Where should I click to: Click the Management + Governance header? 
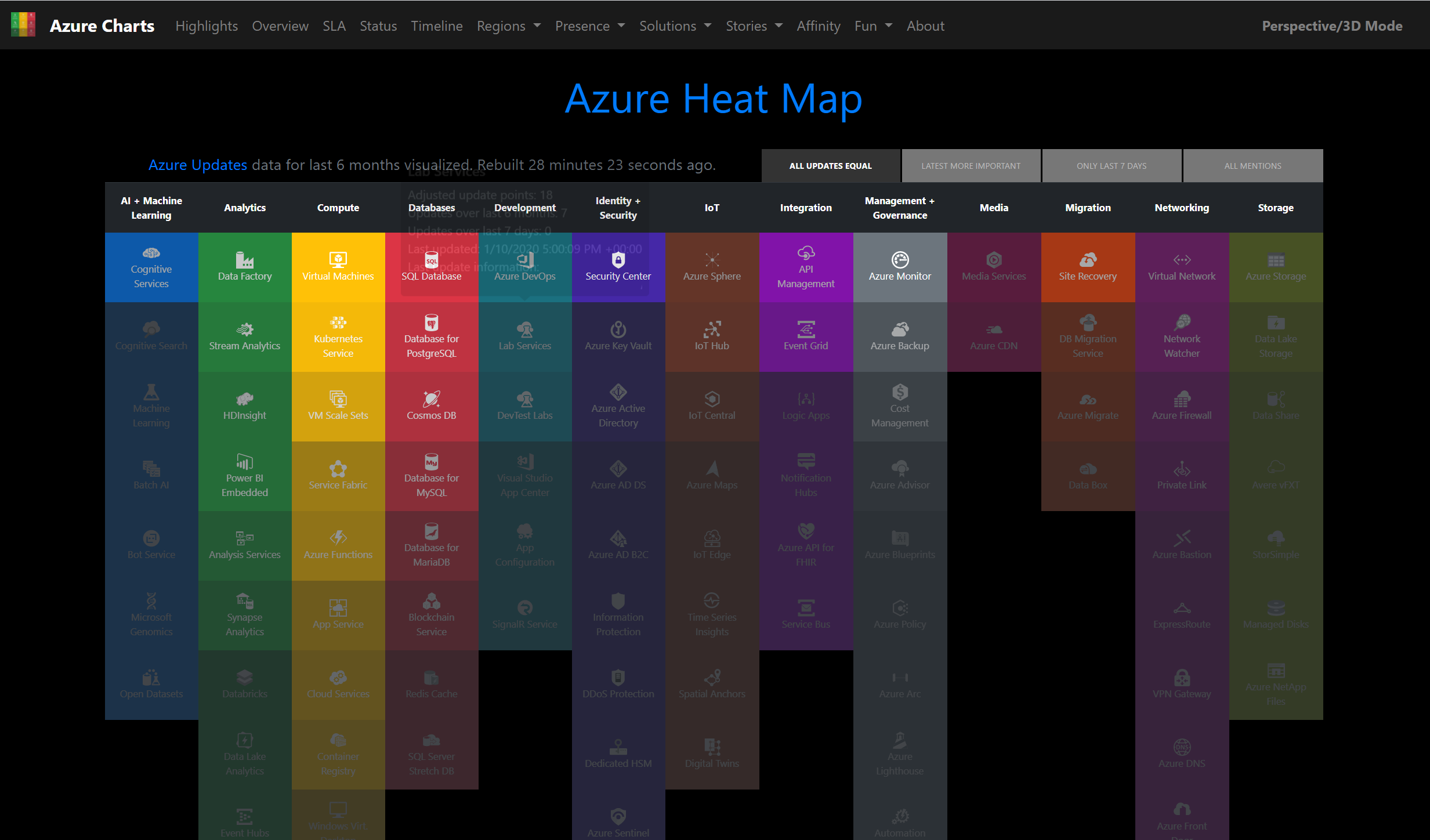[900, 208]
